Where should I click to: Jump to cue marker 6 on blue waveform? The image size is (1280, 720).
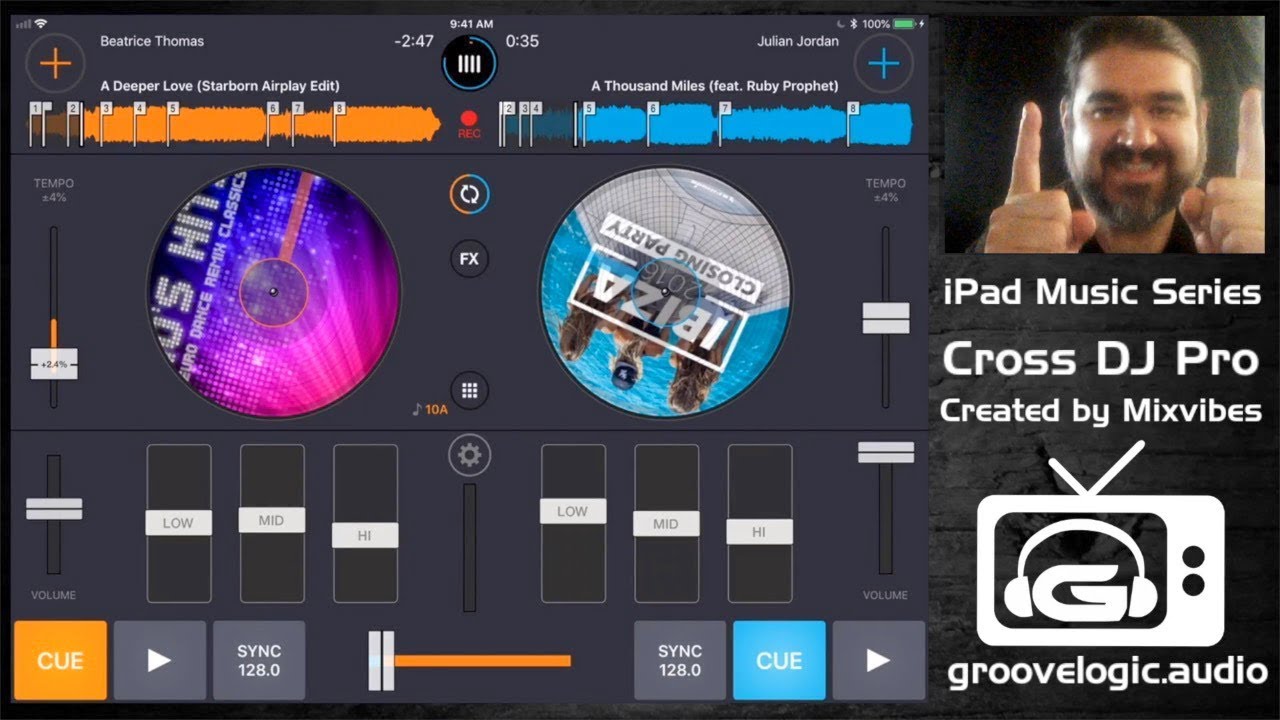(652, 108)
